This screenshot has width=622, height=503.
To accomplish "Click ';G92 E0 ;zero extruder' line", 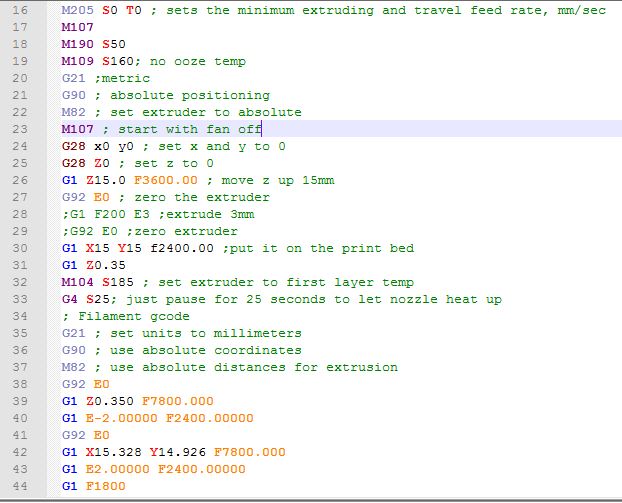I will pos(150,231).
